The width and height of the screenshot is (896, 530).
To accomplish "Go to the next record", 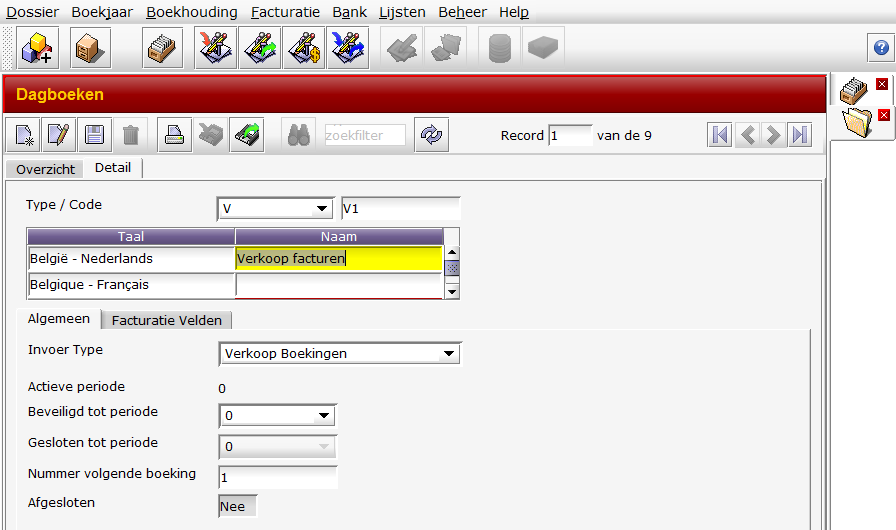I will point(773,135).
